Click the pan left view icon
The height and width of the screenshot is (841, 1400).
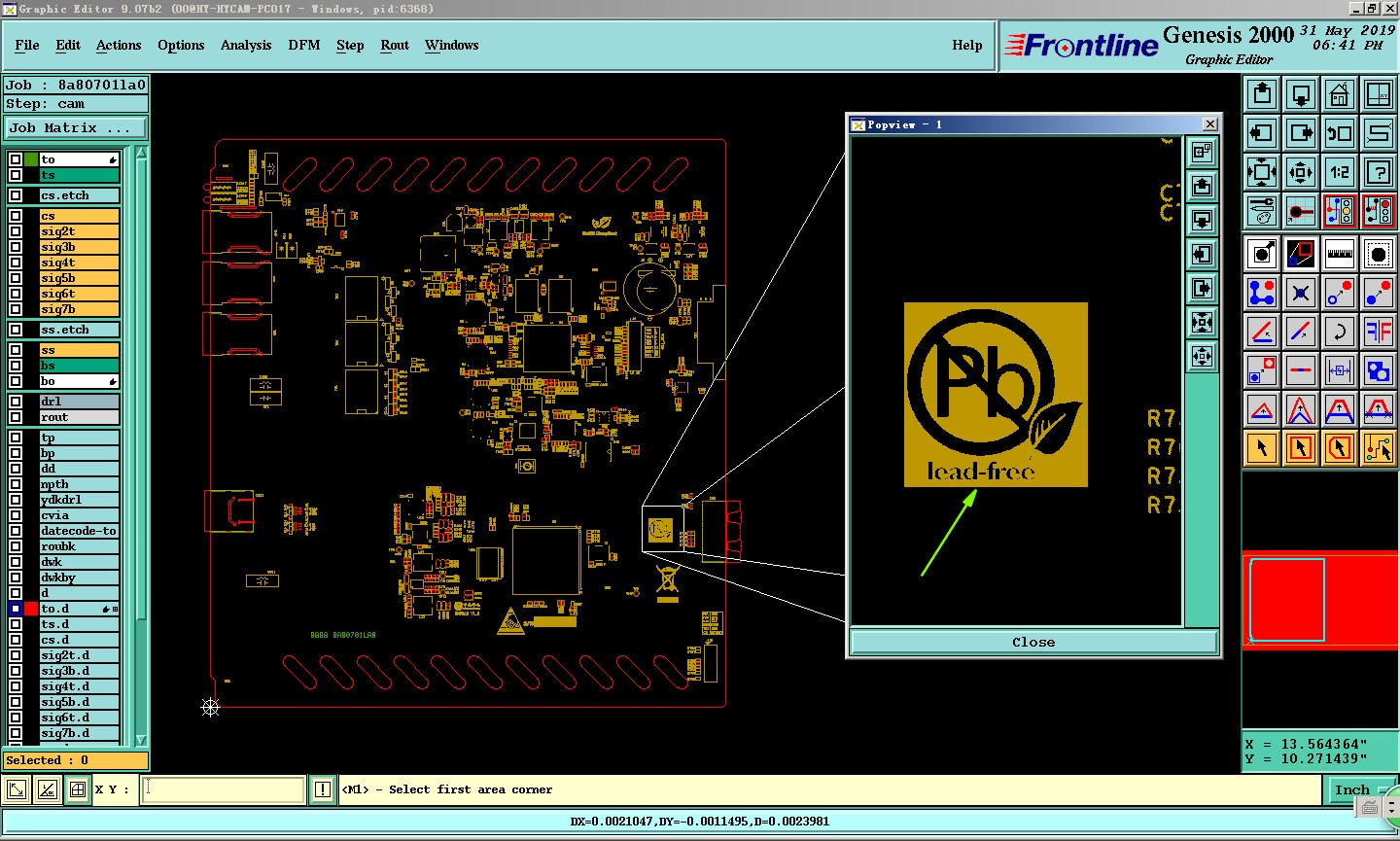click(x=1262, y=133)
